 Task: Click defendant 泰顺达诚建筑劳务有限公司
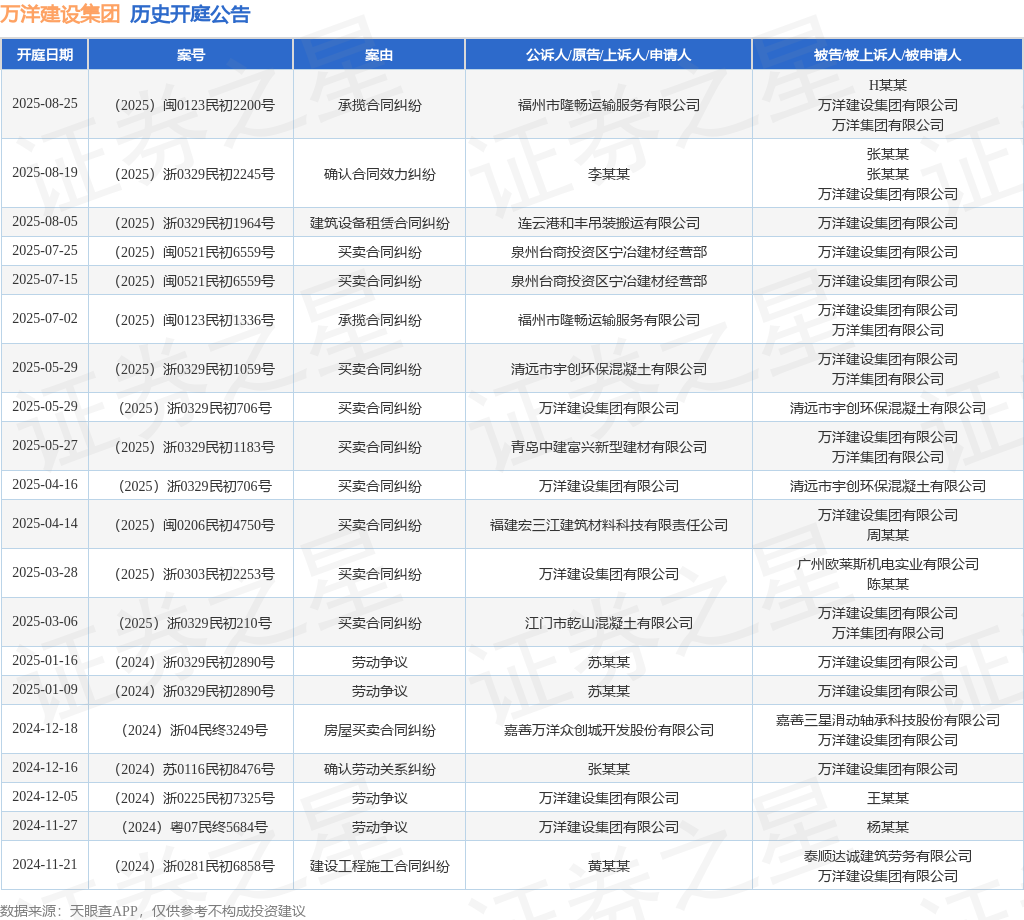pos(888,856)
